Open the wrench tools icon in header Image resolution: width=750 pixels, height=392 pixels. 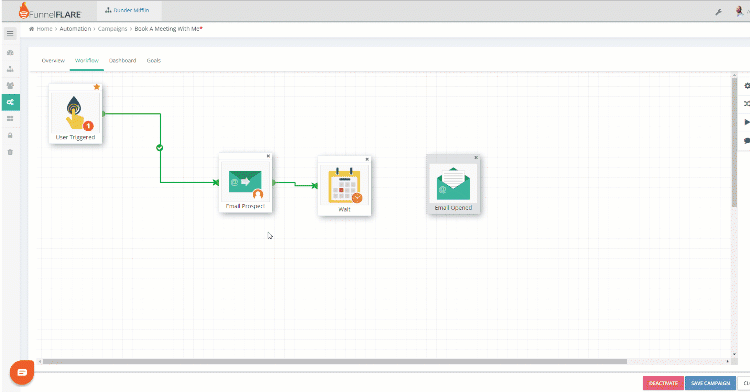click(718, 12)
